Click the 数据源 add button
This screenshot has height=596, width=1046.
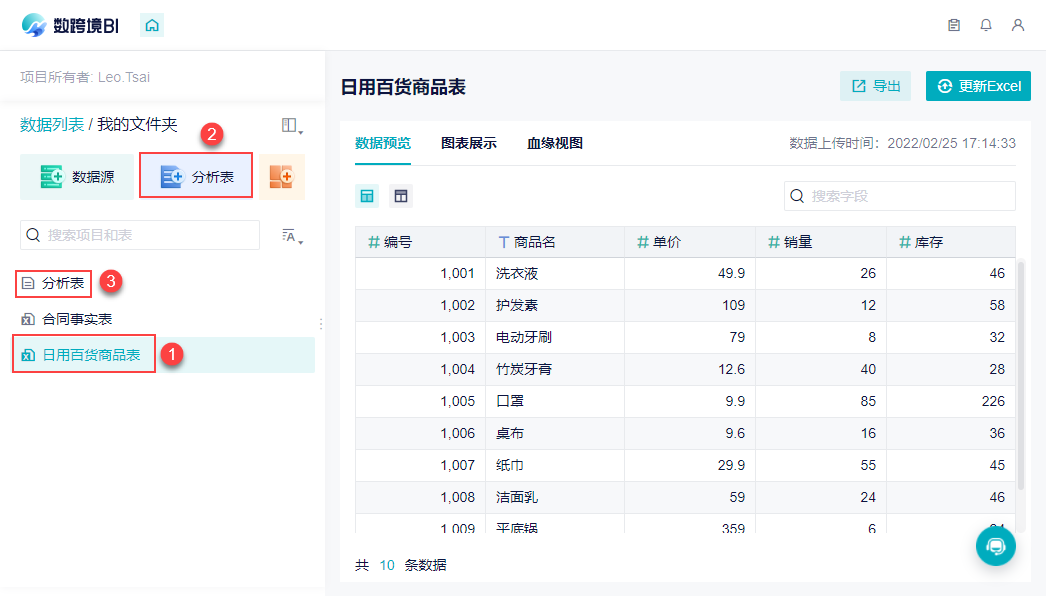(77, 177)
